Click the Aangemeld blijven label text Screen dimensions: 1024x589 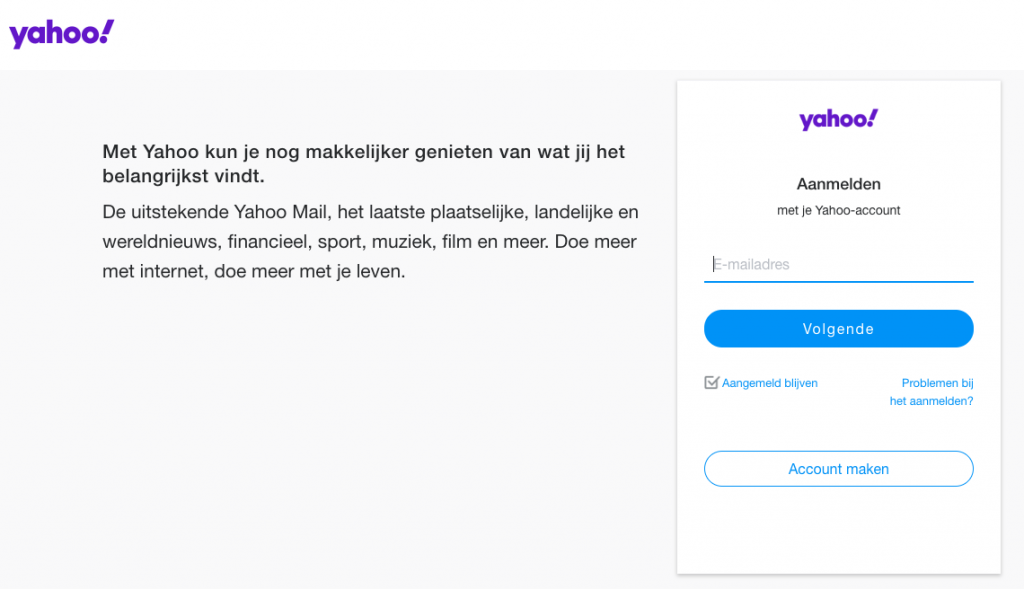click(769, 383)
